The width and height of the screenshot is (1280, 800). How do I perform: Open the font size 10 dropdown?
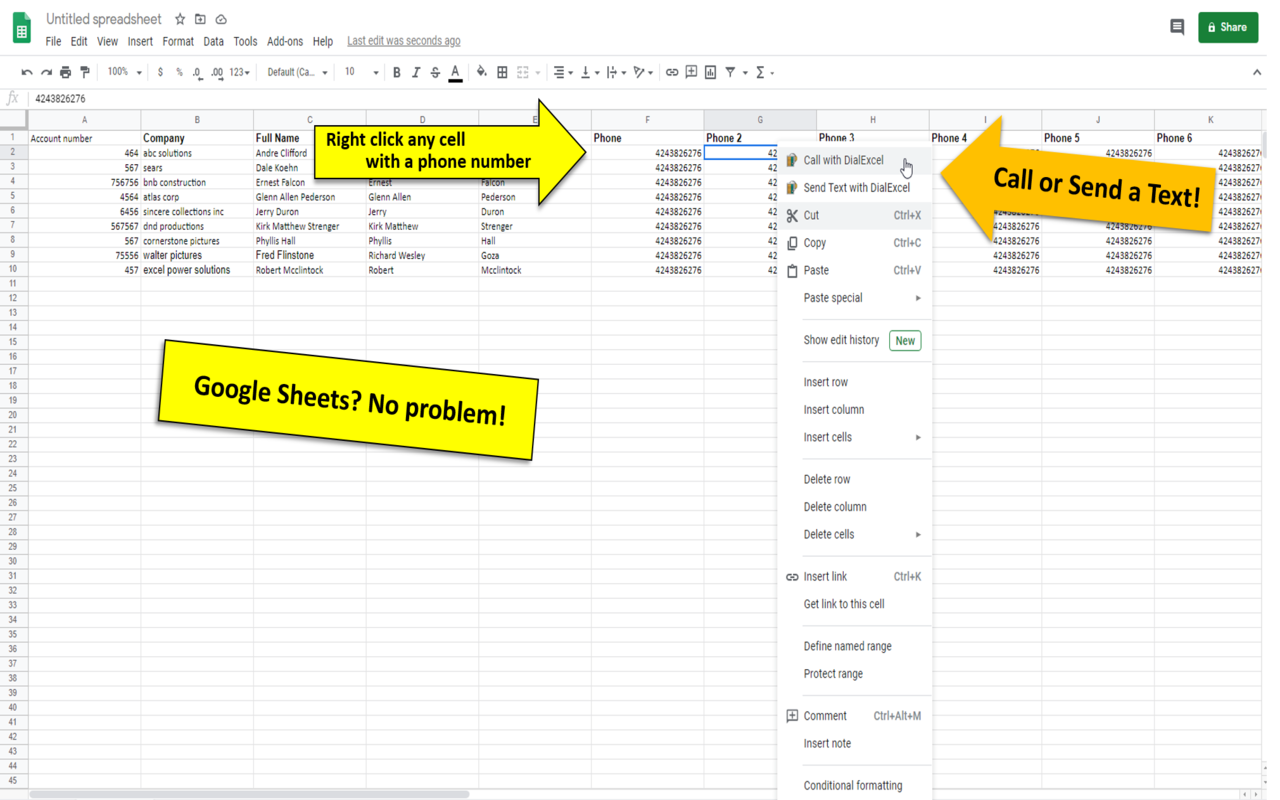(361, 72)
